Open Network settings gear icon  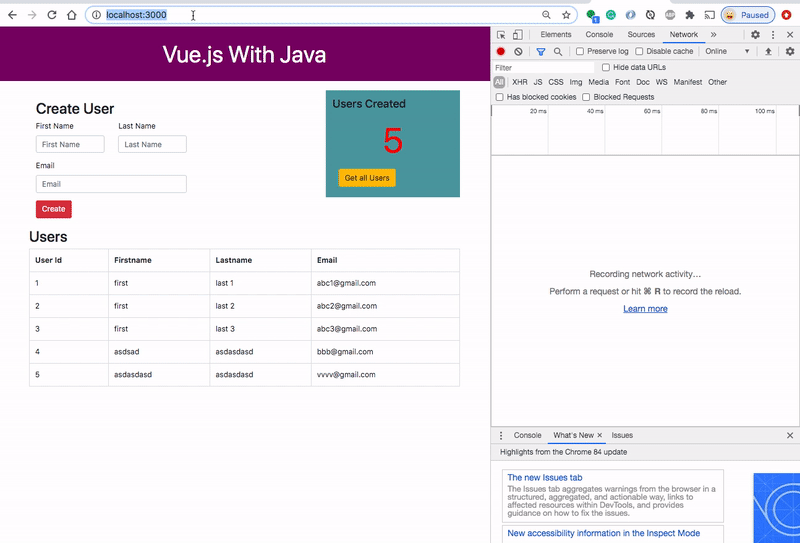pos(790,52)
